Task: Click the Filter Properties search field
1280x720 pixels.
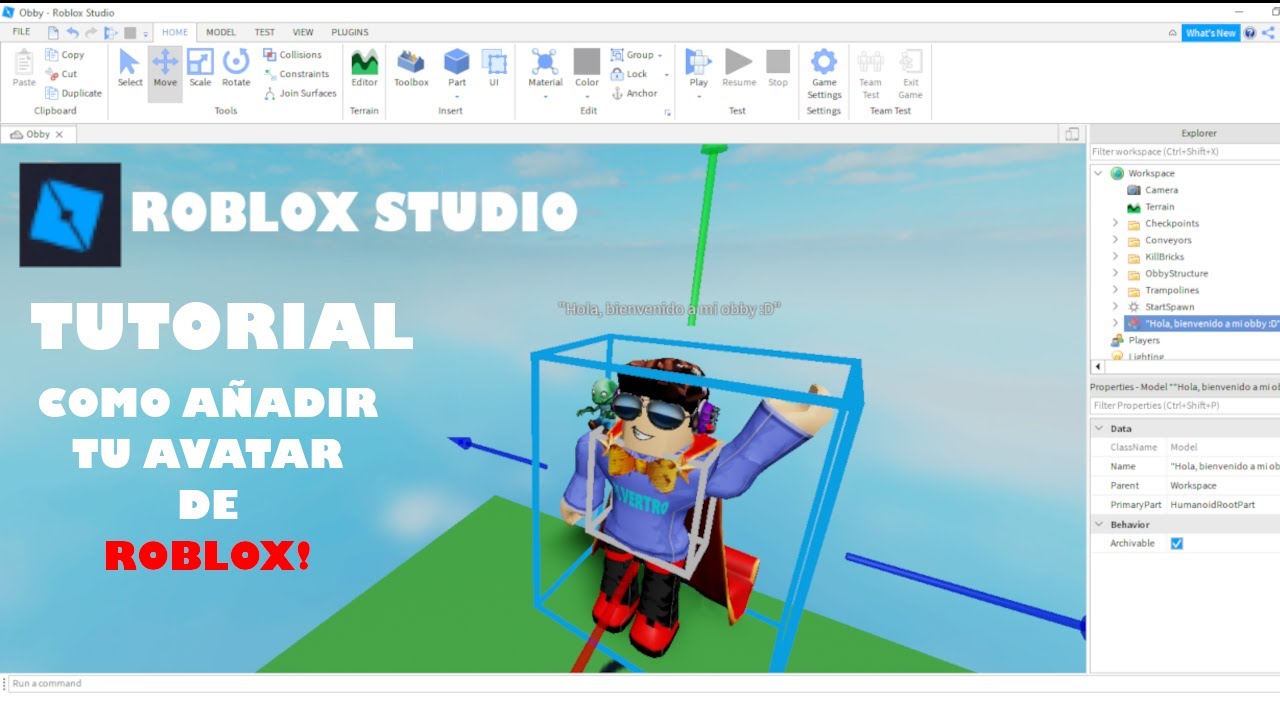Action: [1185, 405]
